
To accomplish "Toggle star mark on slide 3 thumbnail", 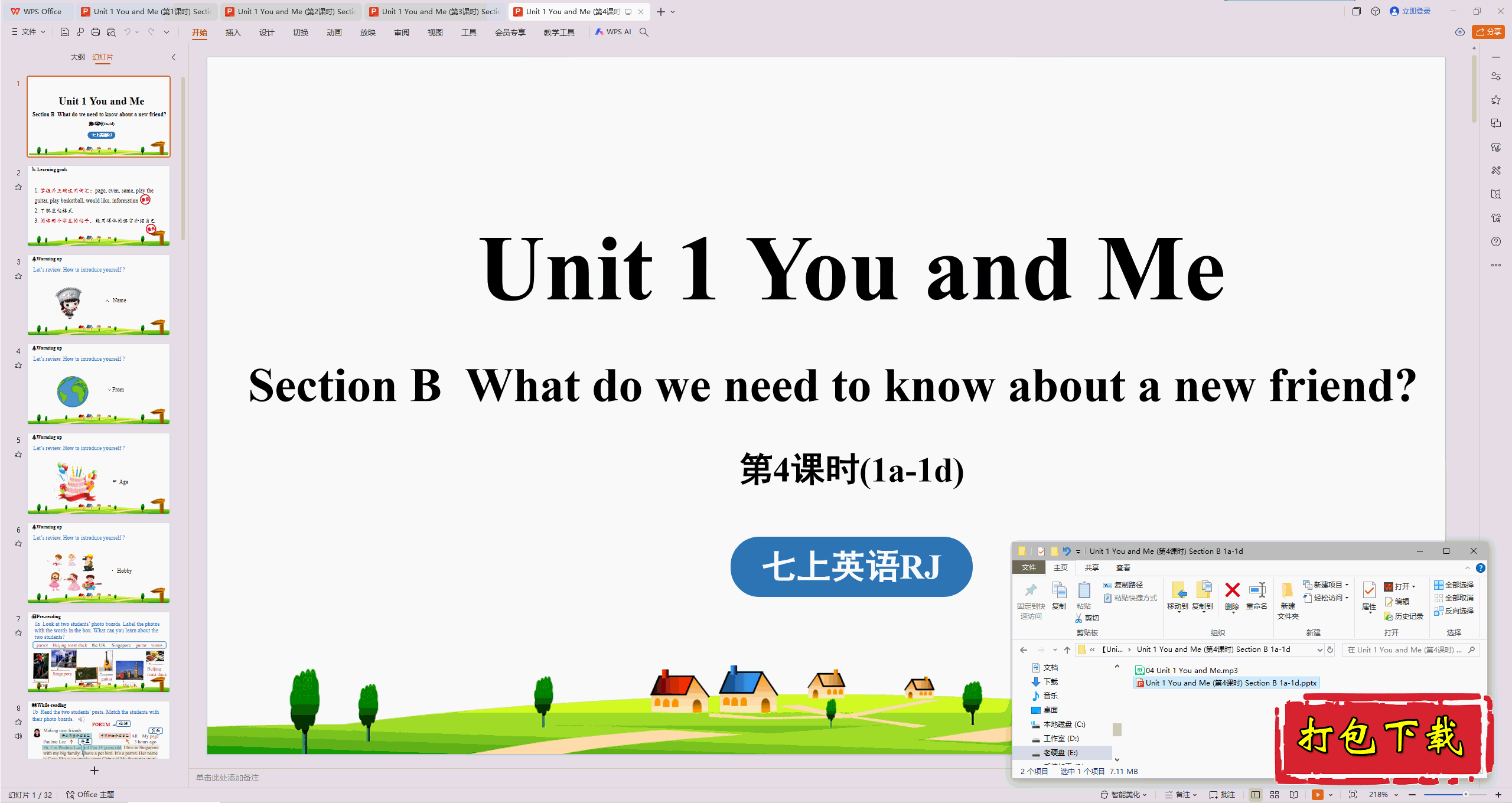I will (18, 276).
